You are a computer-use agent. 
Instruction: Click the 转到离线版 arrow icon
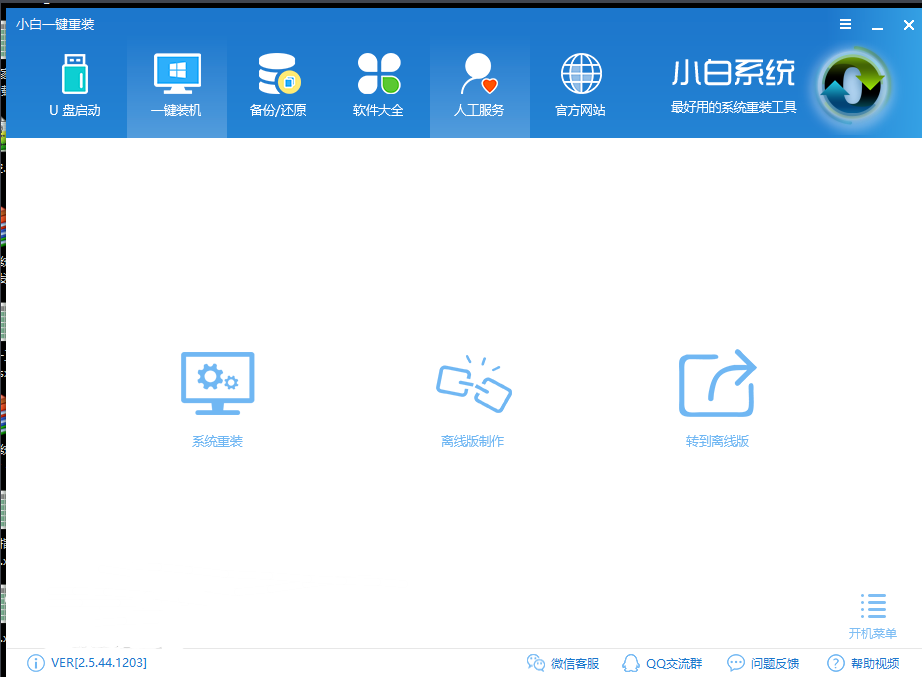click(x=718, y=383)
